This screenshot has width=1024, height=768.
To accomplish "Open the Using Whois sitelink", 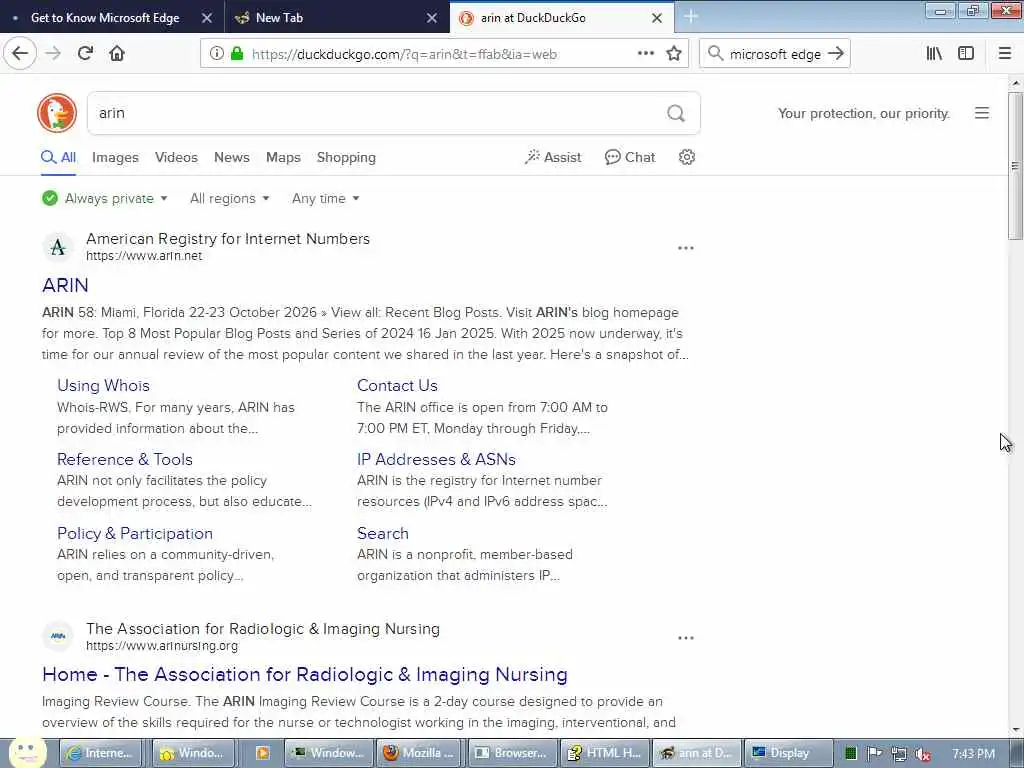I will click(x=103, y=385).
